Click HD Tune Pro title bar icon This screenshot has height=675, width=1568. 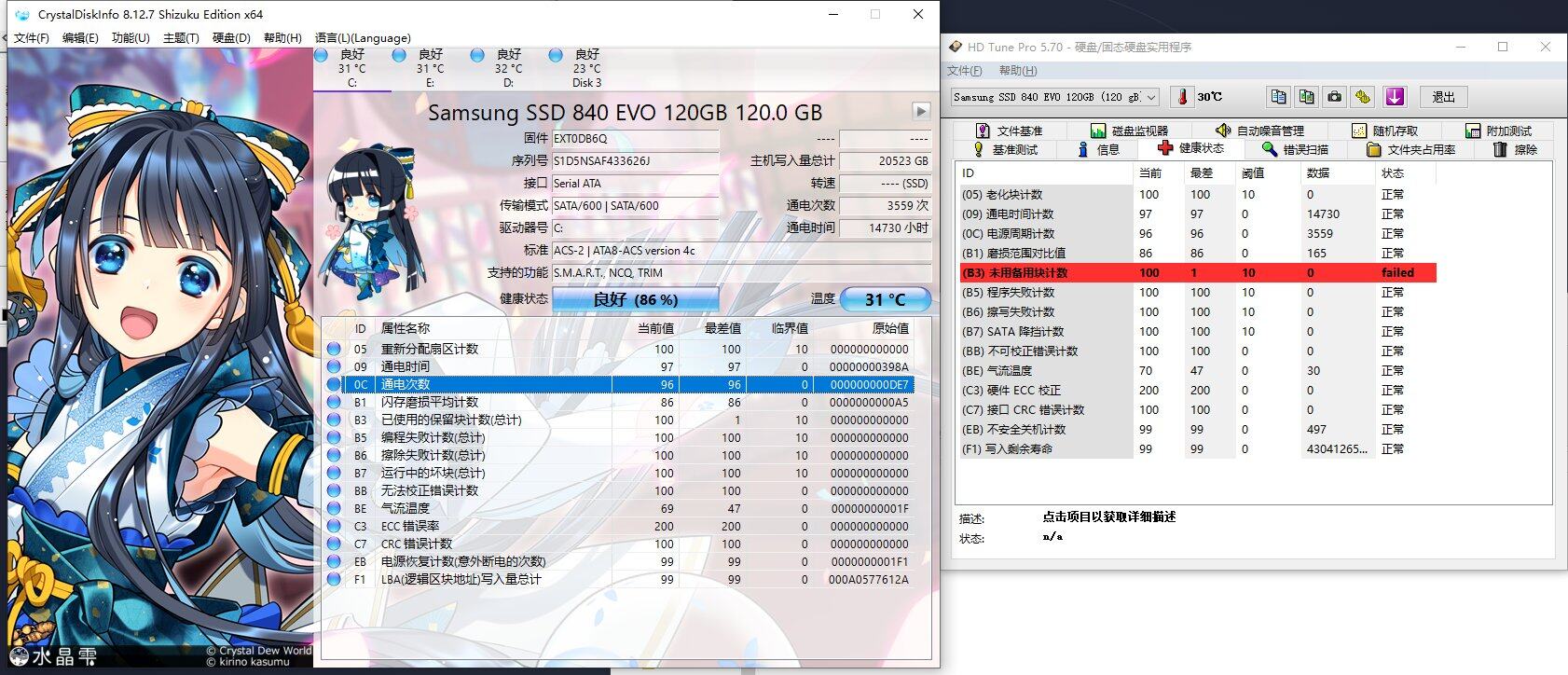955,47
